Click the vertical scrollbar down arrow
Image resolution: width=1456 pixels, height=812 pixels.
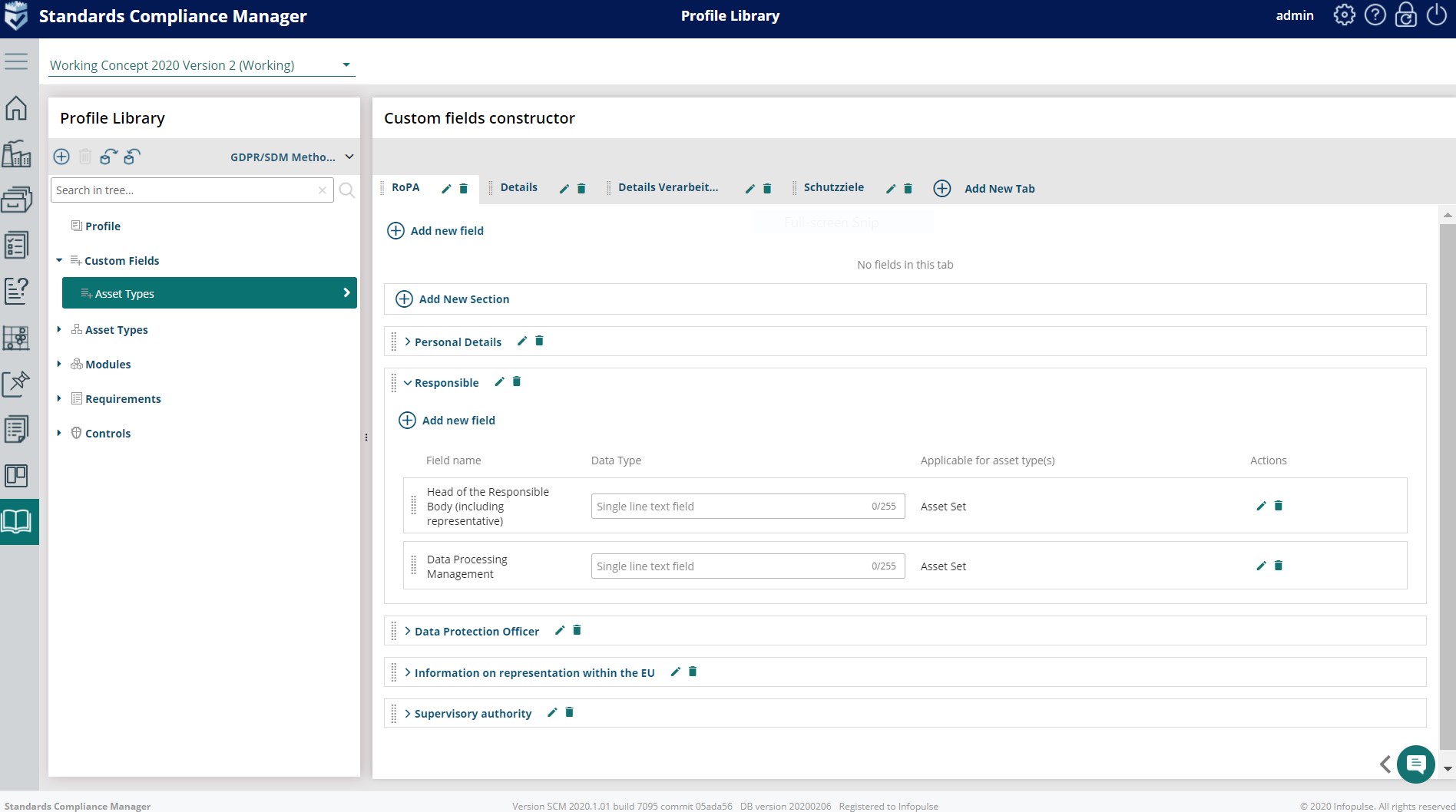pos(1448,768)
